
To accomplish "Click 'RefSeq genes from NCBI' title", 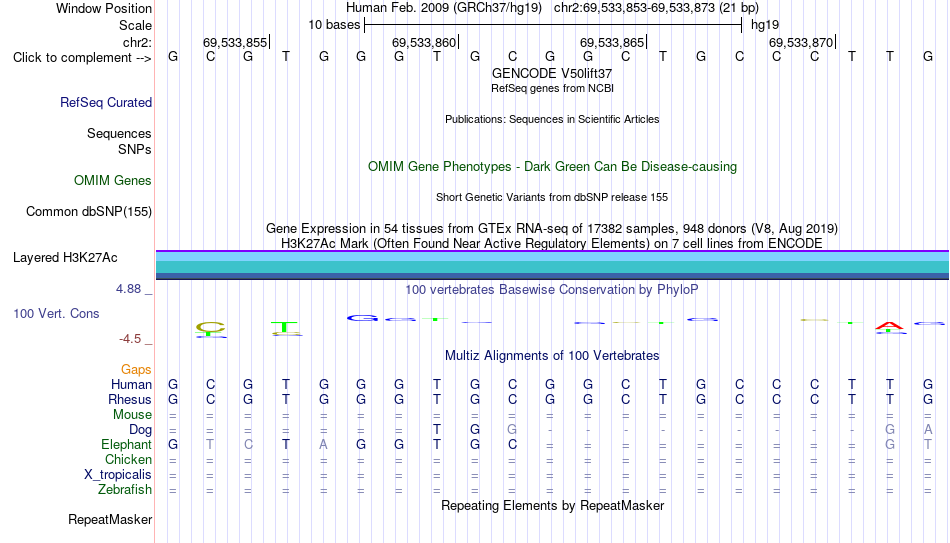I will tap(552, 88).
